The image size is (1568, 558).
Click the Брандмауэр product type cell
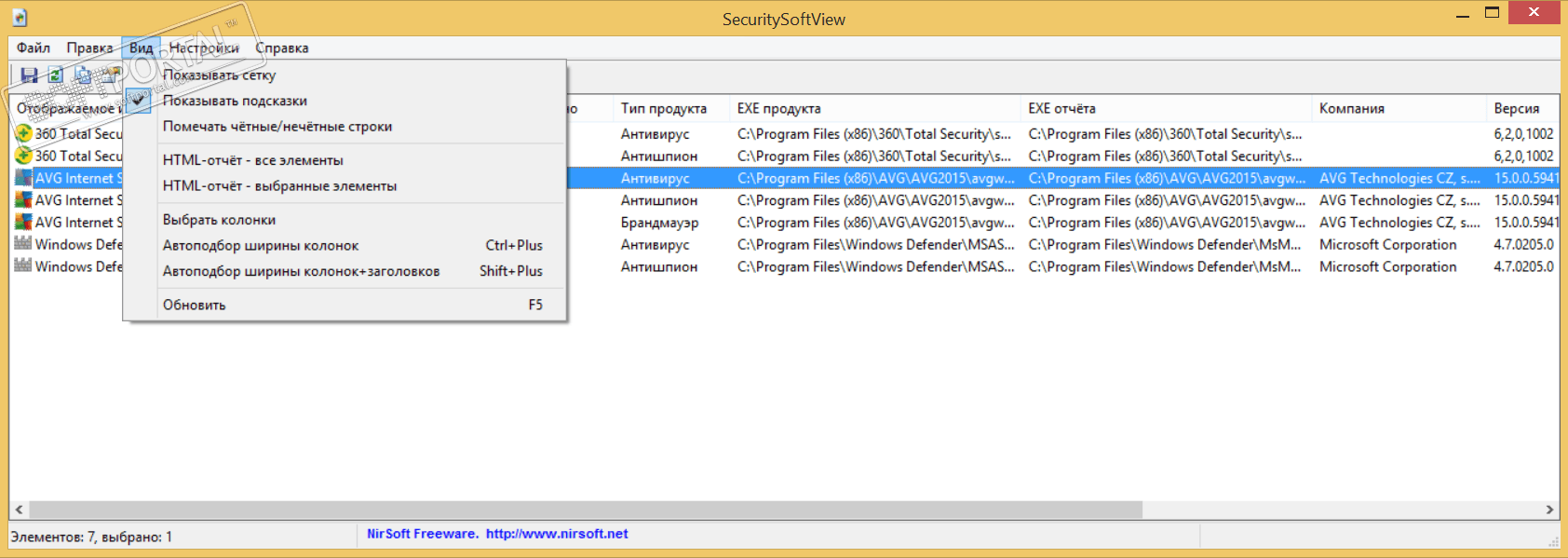pos(659,223)
